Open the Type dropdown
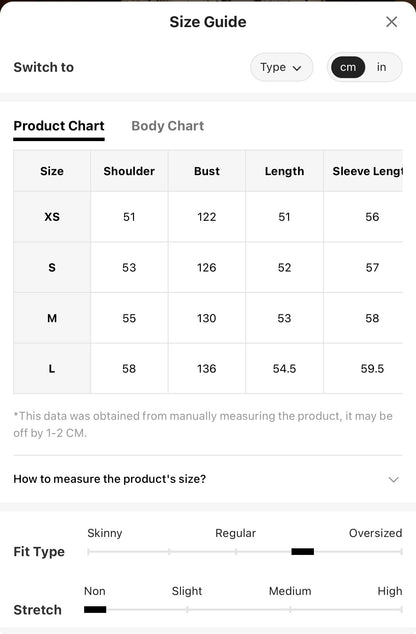The height and width of the screenshot is (634, 416). click(x=281, y=67)
